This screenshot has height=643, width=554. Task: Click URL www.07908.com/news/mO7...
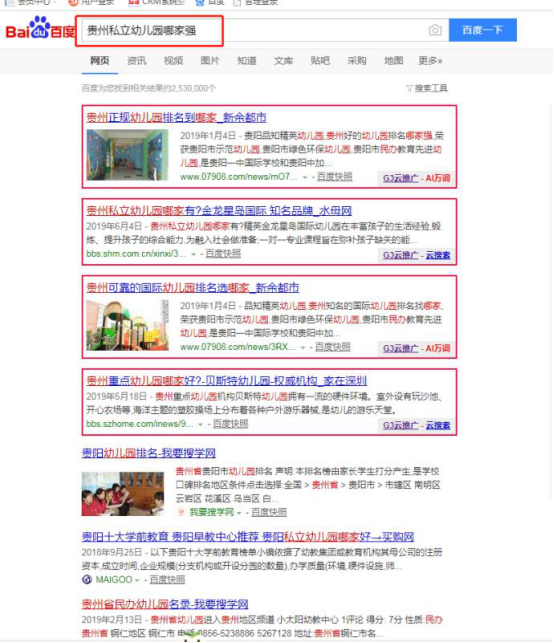tap(238, 177)
